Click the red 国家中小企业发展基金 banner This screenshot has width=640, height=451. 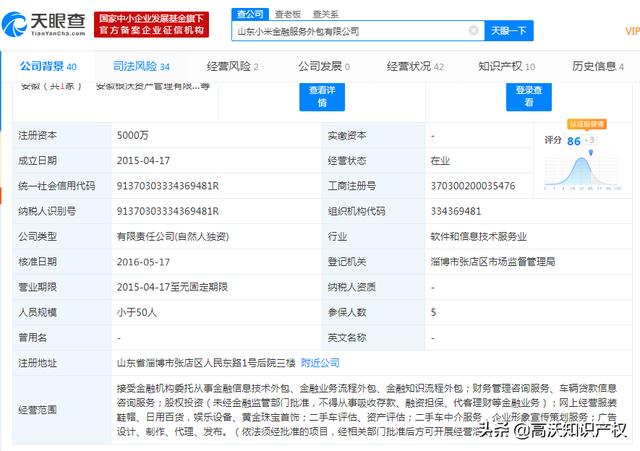click(x=151, y=24)
